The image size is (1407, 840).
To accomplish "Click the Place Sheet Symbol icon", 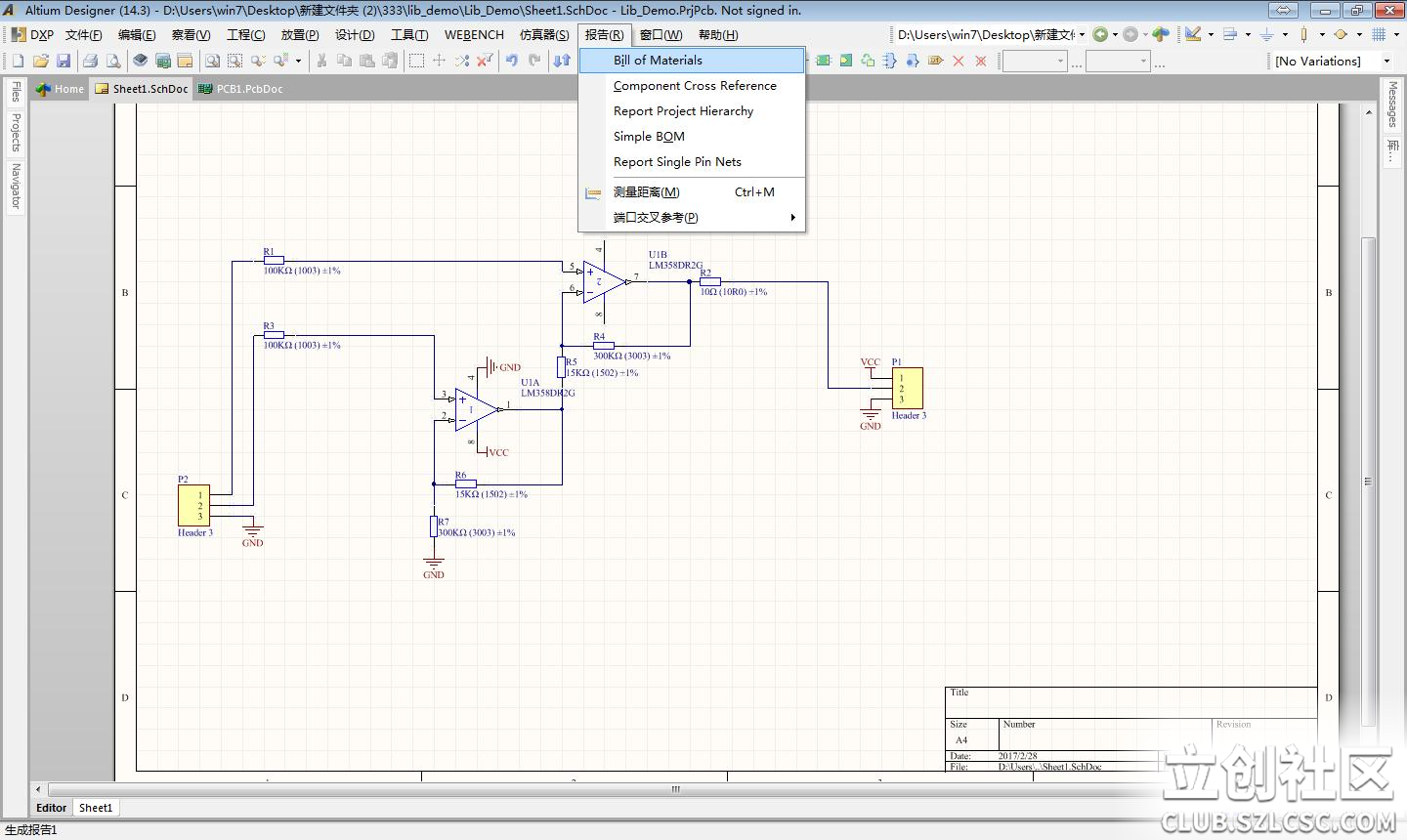I will [846, 61].
